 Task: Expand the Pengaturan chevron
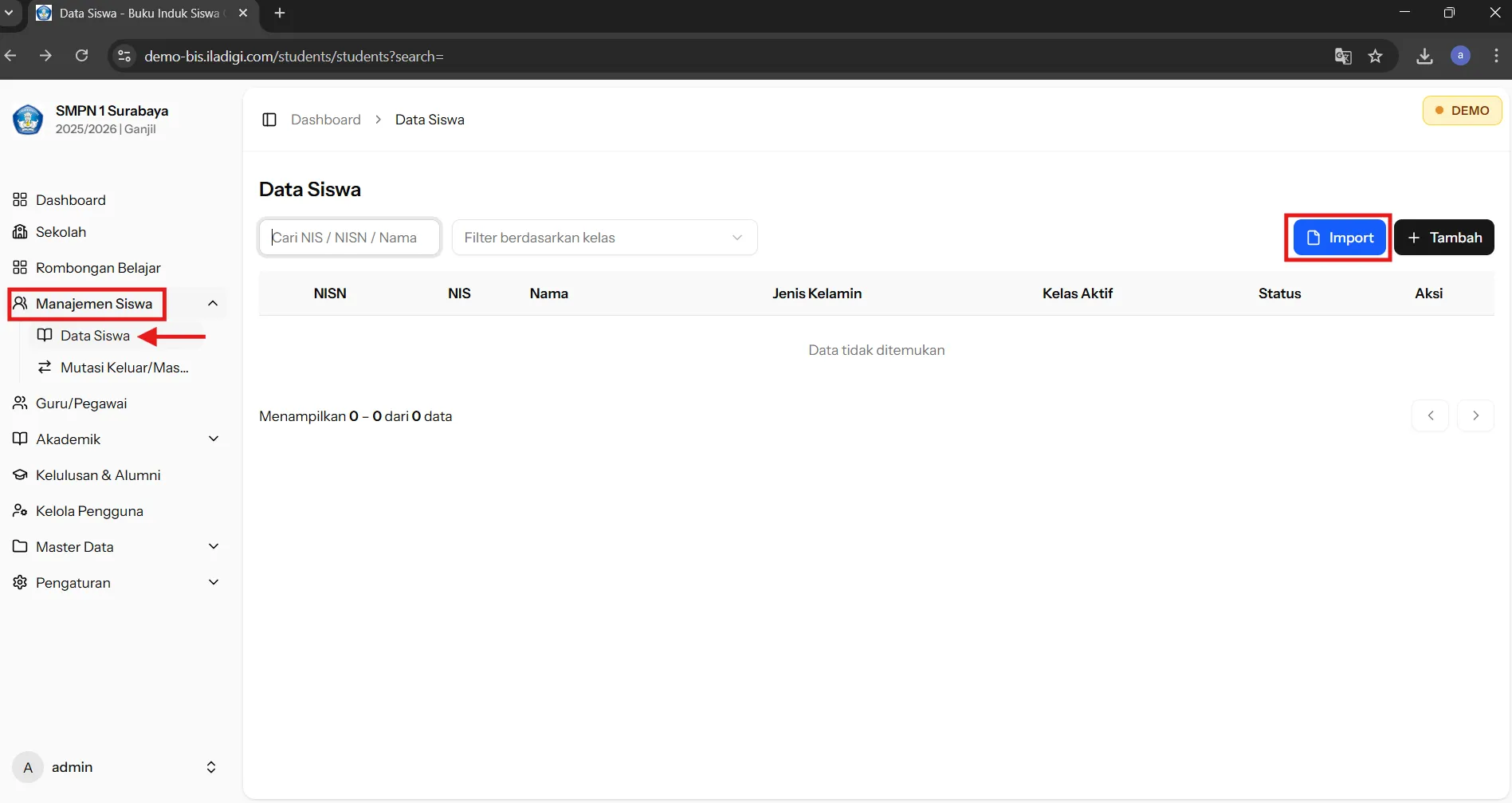coord(213,582)
